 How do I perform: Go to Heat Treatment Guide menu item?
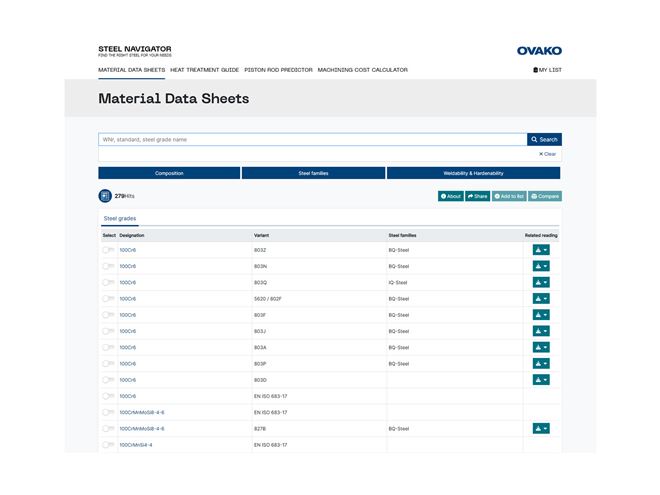click(x=205, y=70)
